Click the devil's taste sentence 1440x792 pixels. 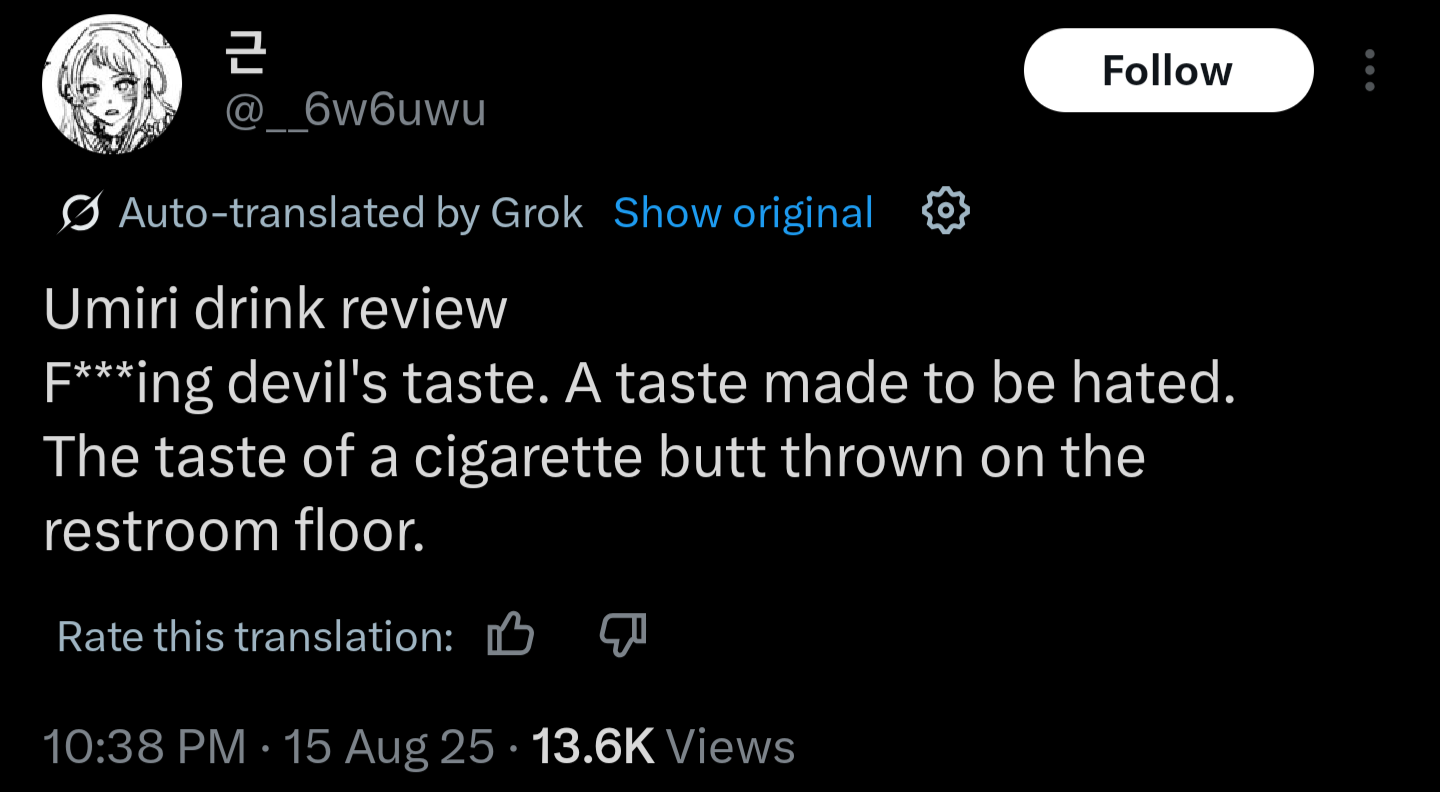(640, 384)
